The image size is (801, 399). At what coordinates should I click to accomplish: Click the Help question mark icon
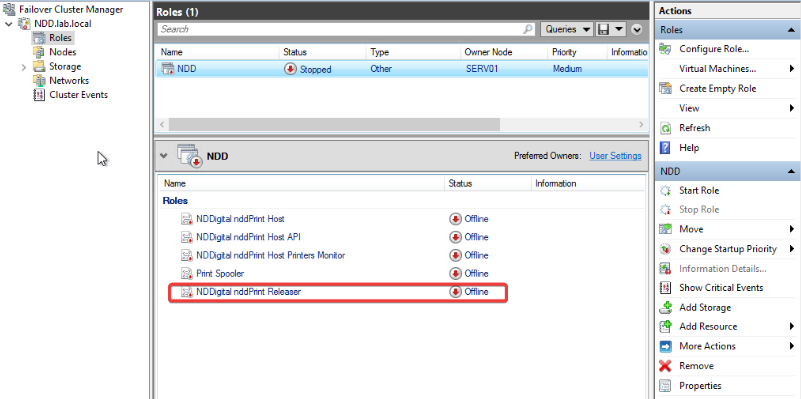[x=665, y=148]
